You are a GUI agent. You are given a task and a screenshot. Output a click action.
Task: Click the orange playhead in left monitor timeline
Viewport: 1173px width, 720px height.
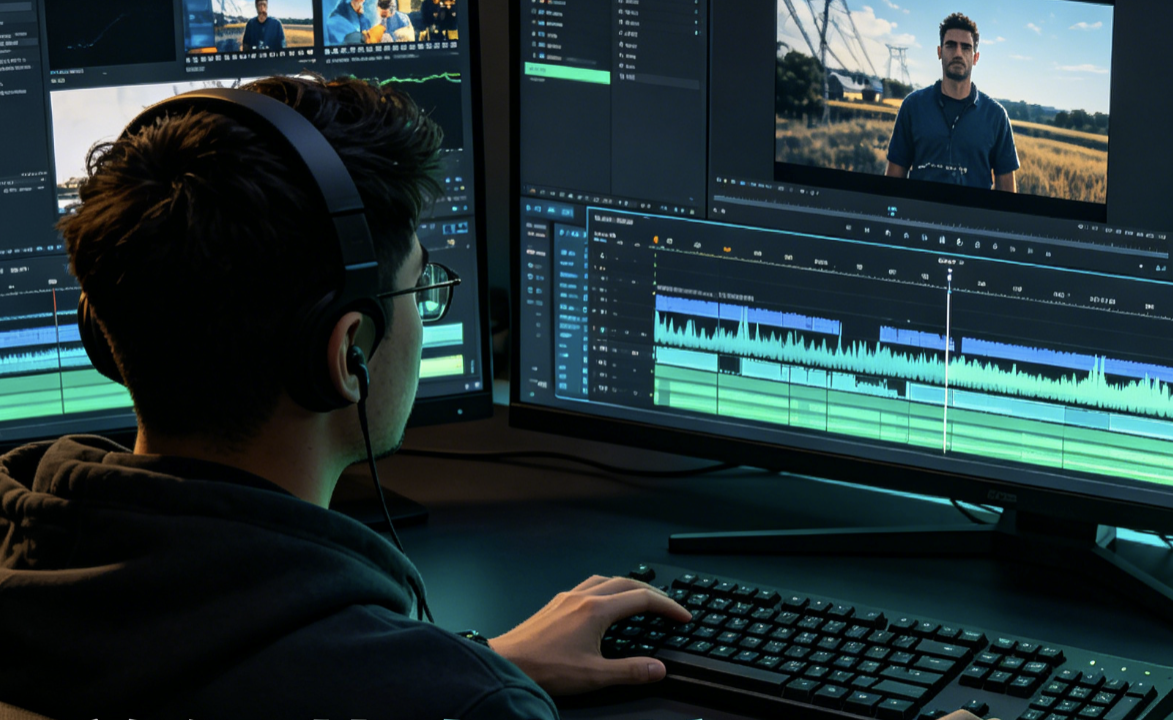pyautogui.click(x=57, y=350)
